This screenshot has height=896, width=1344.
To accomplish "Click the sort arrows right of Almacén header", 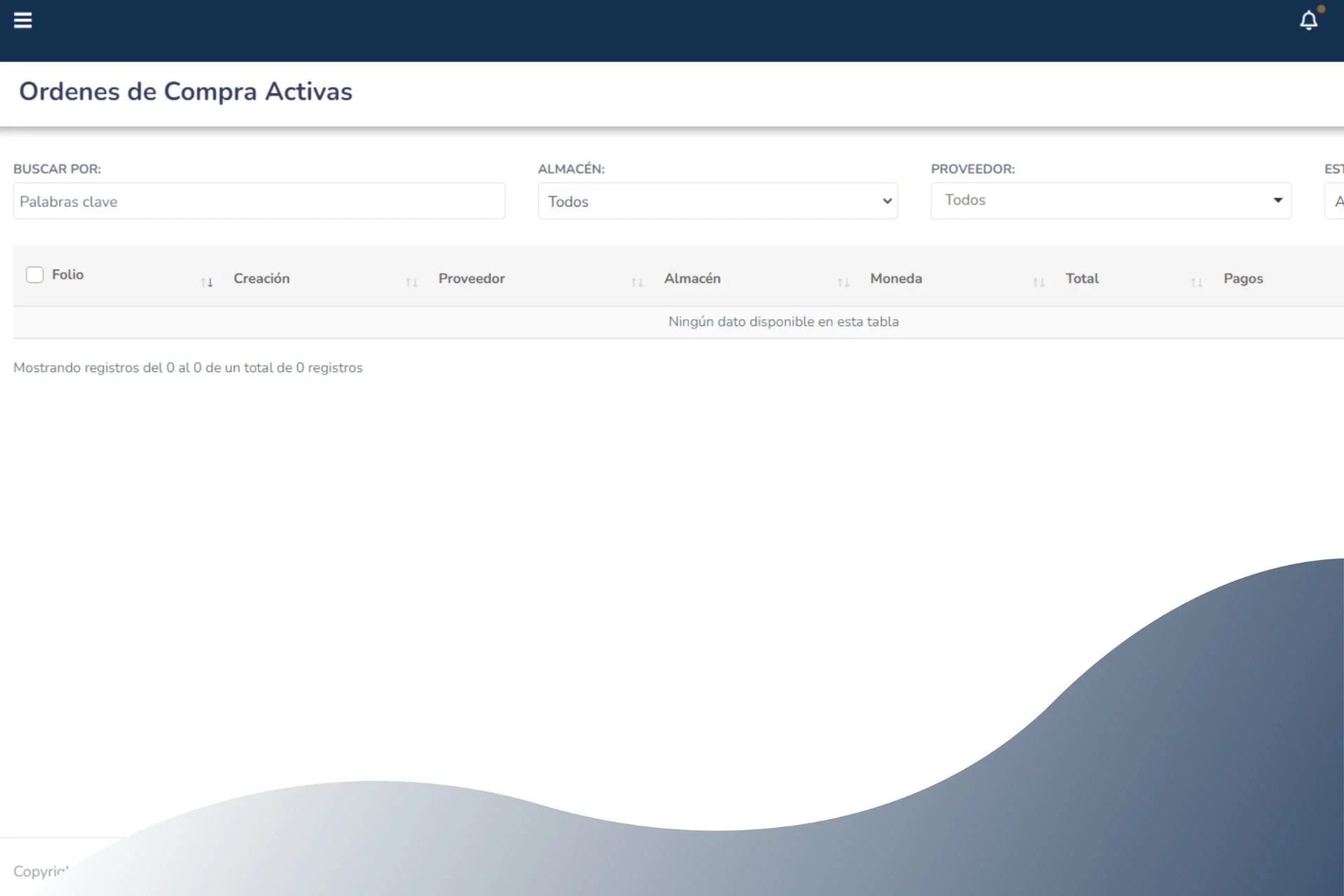I will pos(843,282).
